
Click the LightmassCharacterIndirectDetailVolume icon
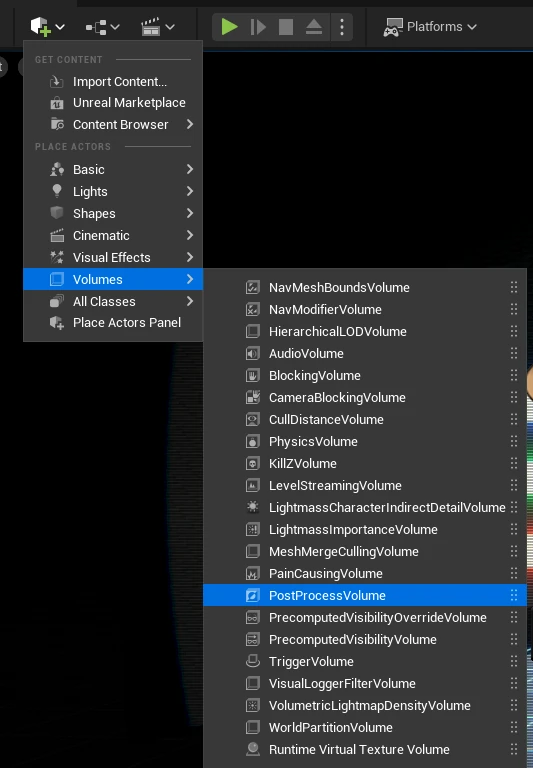pos(252,507)
